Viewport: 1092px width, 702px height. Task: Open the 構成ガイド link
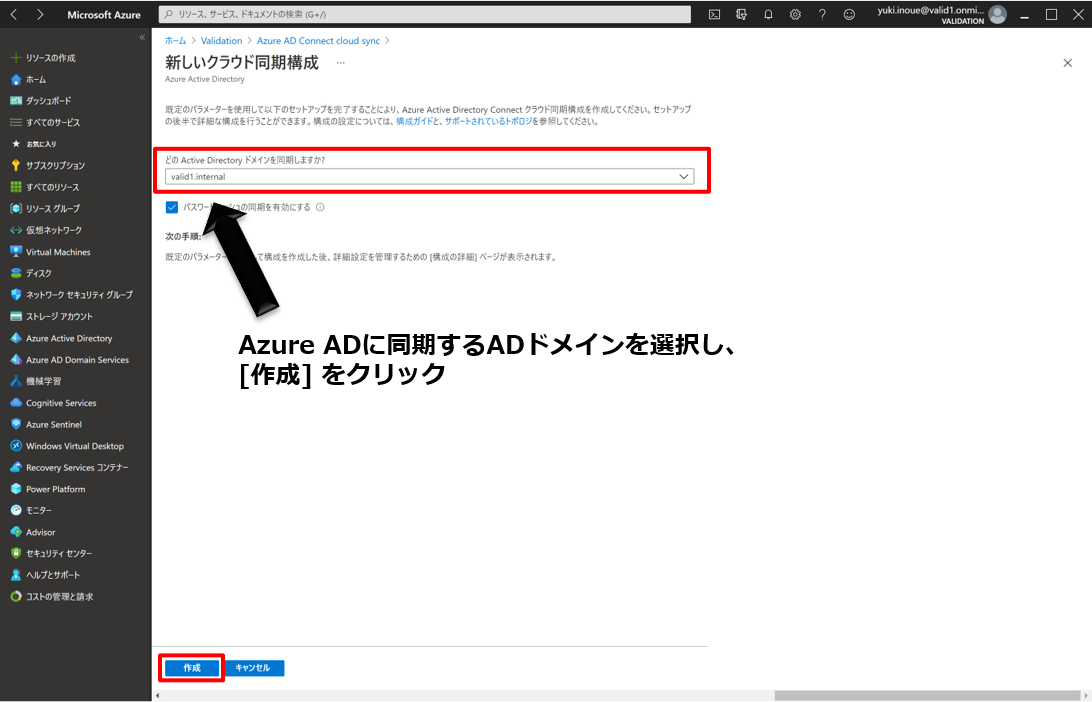[x=414, y=121]
